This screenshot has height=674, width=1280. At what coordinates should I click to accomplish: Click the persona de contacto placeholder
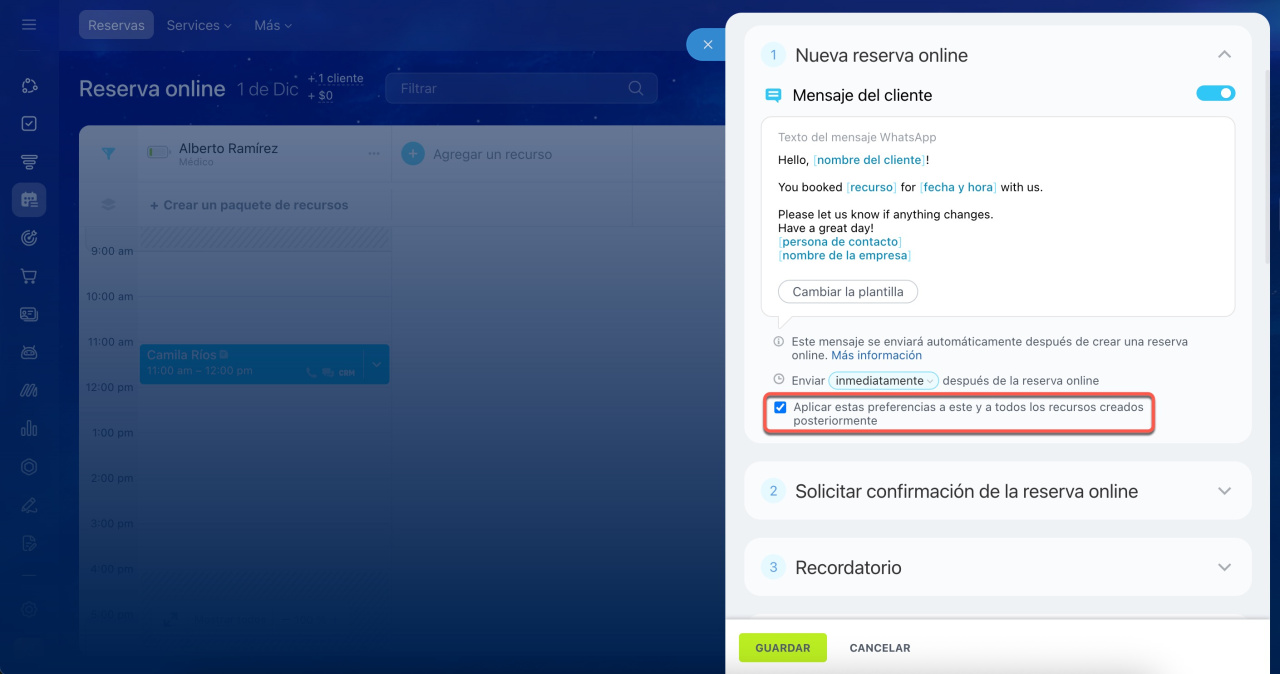point(840,242)
